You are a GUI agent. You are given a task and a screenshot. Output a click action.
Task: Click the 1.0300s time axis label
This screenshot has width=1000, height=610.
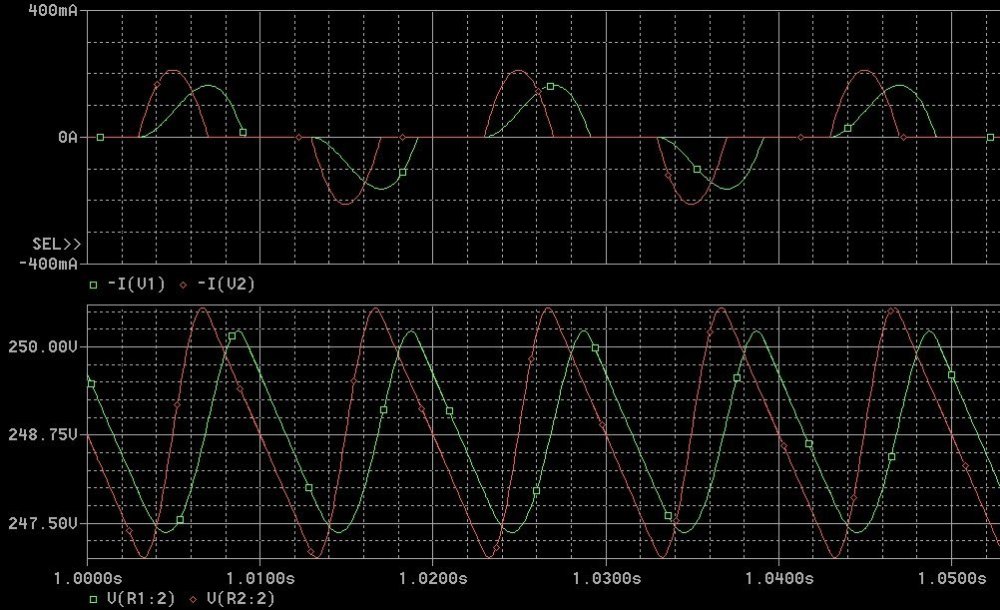click(x=605, y=578)
